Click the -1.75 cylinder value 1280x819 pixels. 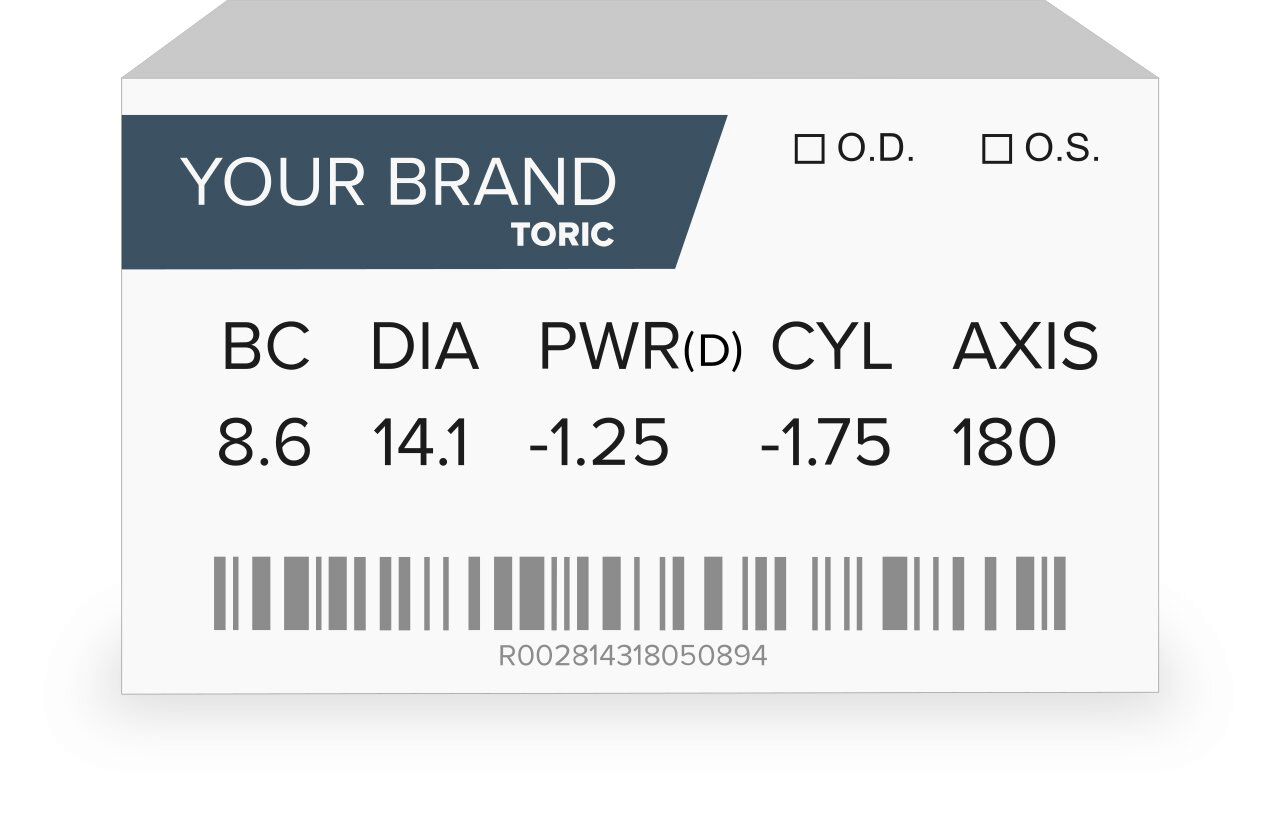click(x=826, y=444)
